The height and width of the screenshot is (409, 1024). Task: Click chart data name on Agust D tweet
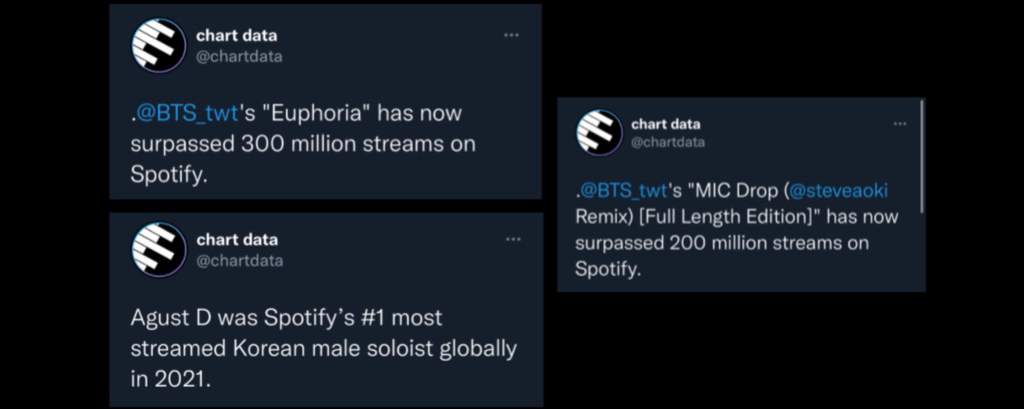click(x=237, y=240)
